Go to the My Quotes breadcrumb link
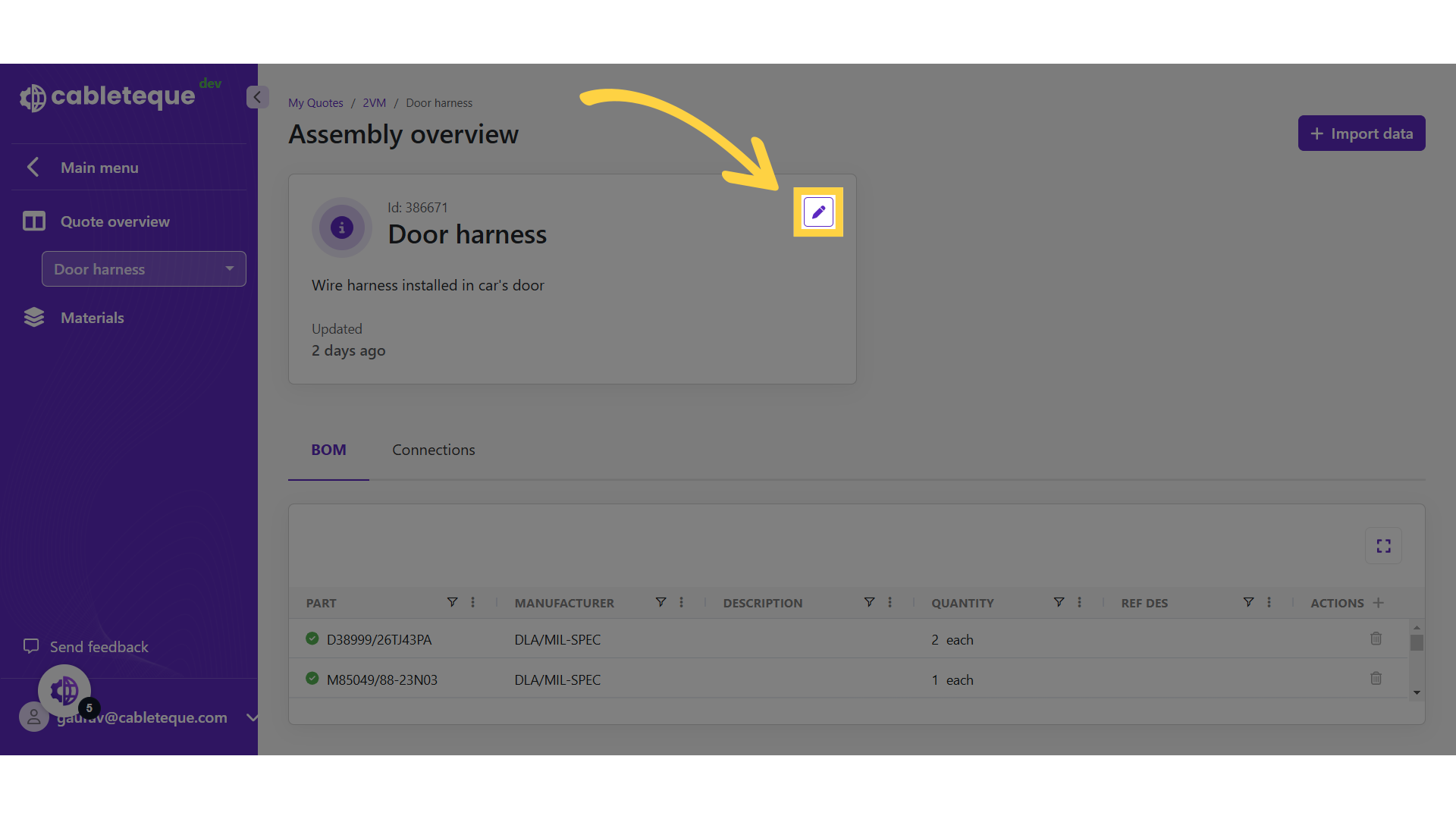1456x819 pixels. [315, 103]
